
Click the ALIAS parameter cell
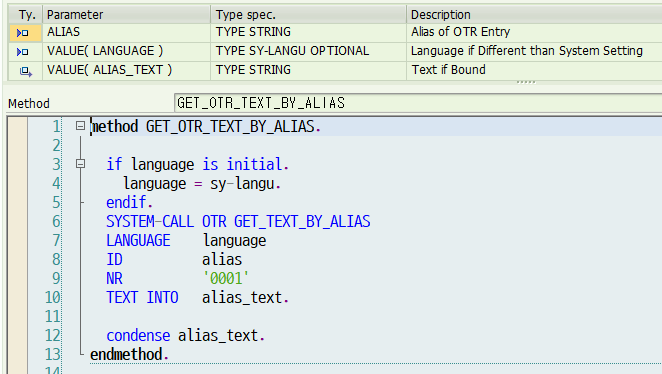tap(126, 32)
